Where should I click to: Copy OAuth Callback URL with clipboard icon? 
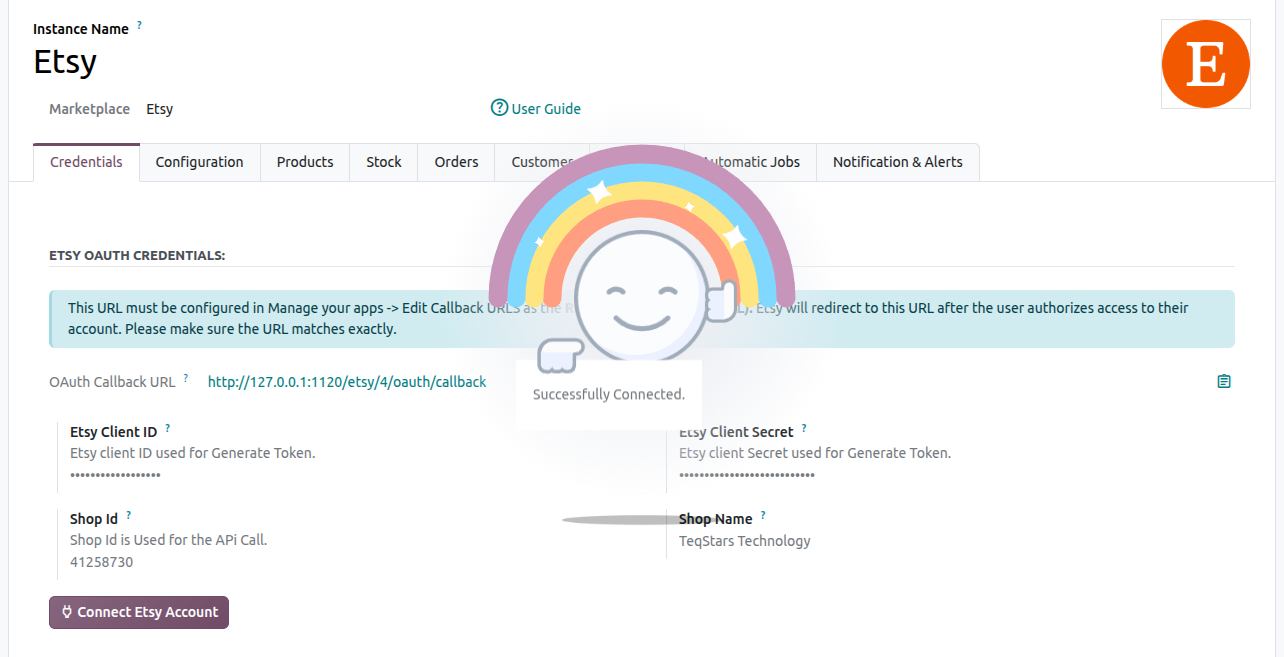point(1224,381)
